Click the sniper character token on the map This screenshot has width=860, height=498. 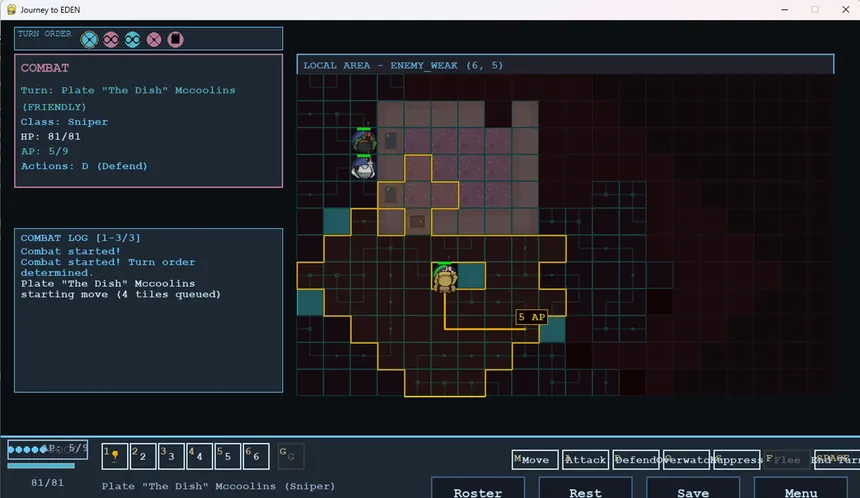445,278
